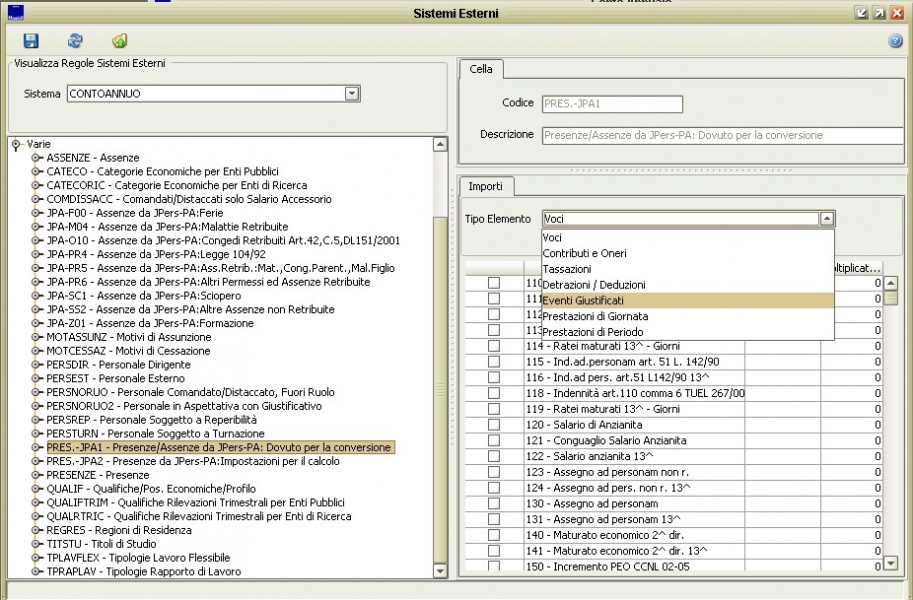913x600 pixels.
Task: Choose Contributi e Oneri in the list
Action: [584, 253]
